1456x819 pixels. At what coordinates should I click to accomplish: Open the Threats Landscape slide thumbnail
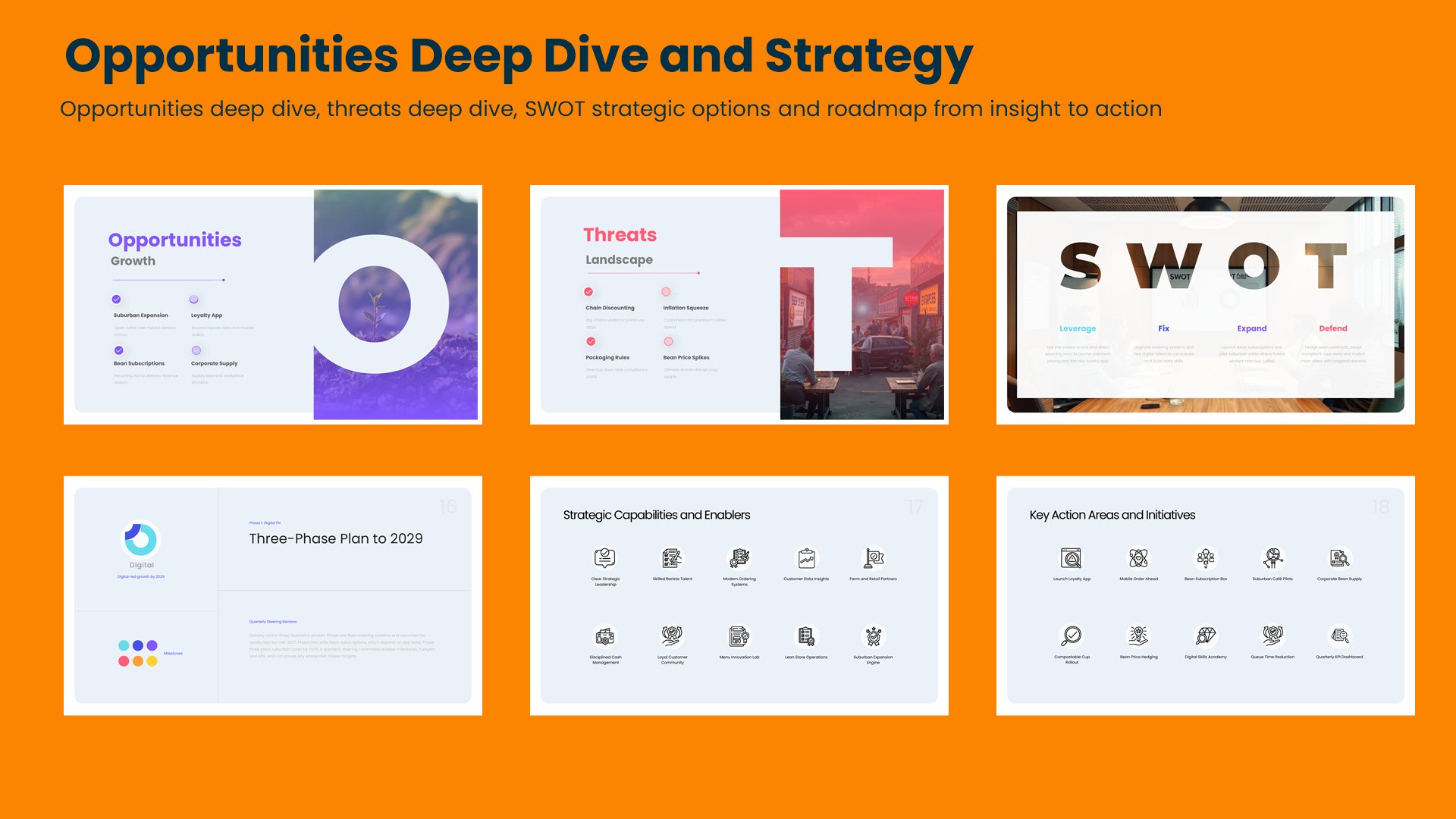click(x=739, y=305)
